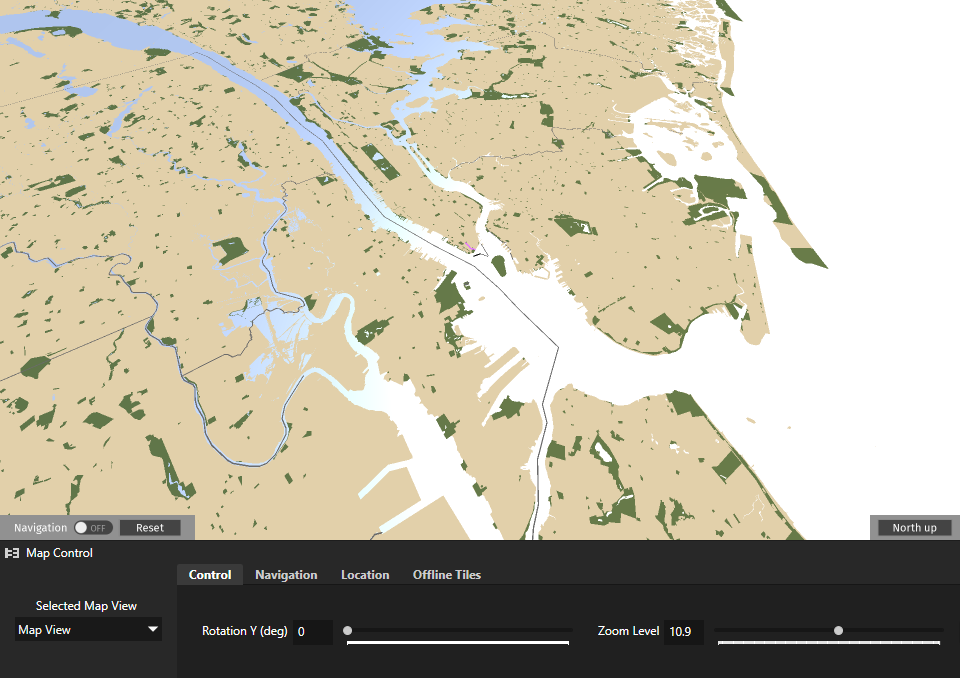Go to the Offline Tiles tab
This screenshot has width=960, height=678.
pos(446,575)
